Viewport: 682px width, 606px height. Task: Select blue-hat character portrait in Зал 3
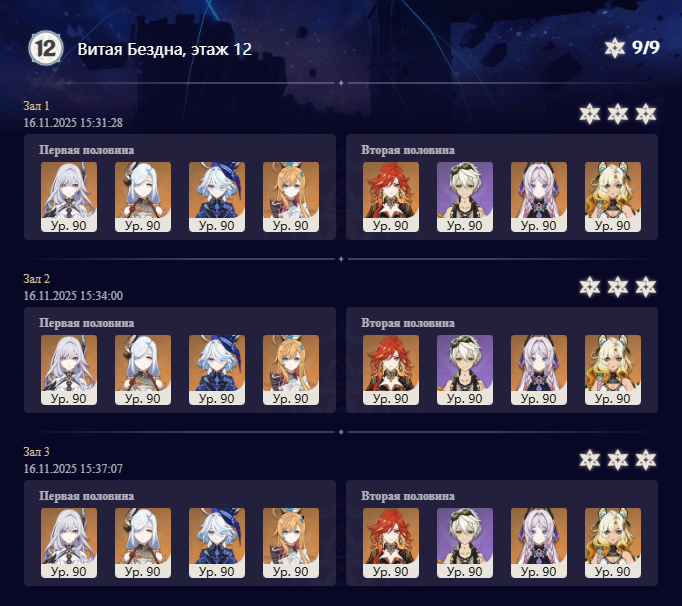point(217,543)
